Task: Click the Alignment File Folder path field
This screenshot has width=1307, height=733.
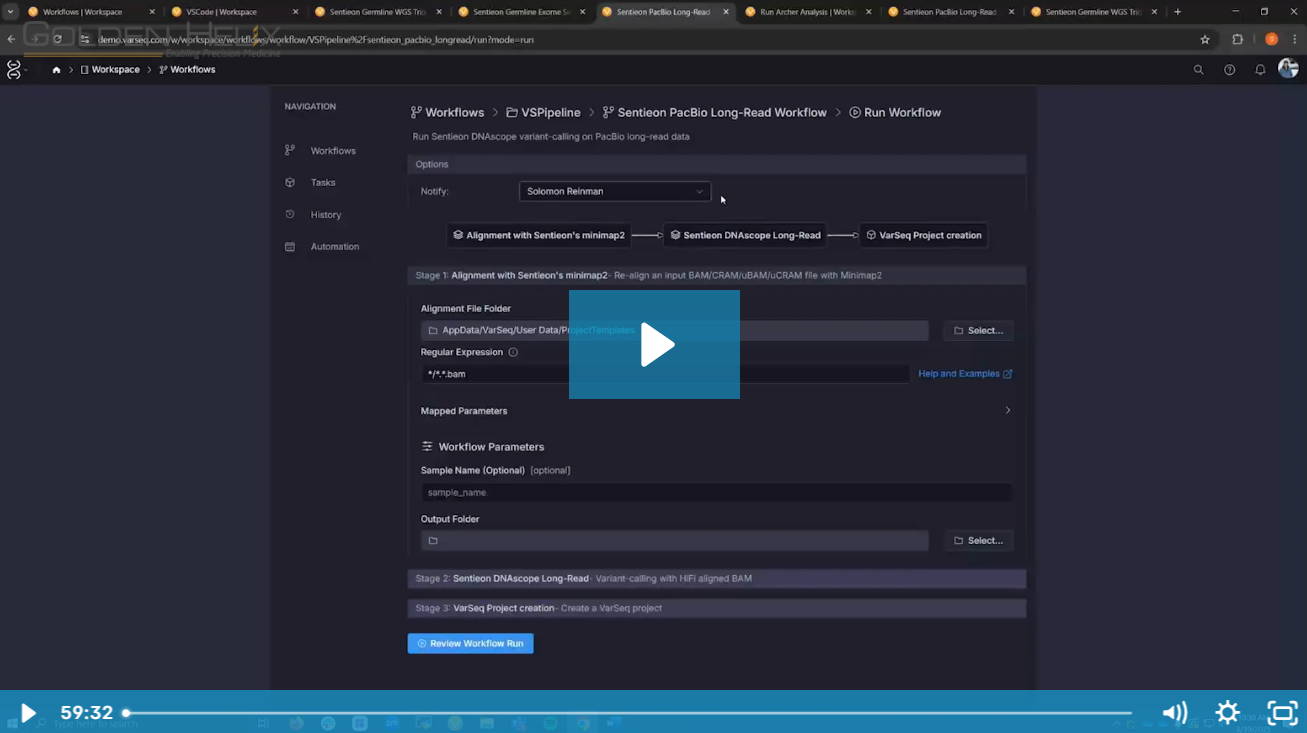Action: click(x=675, y=330)
